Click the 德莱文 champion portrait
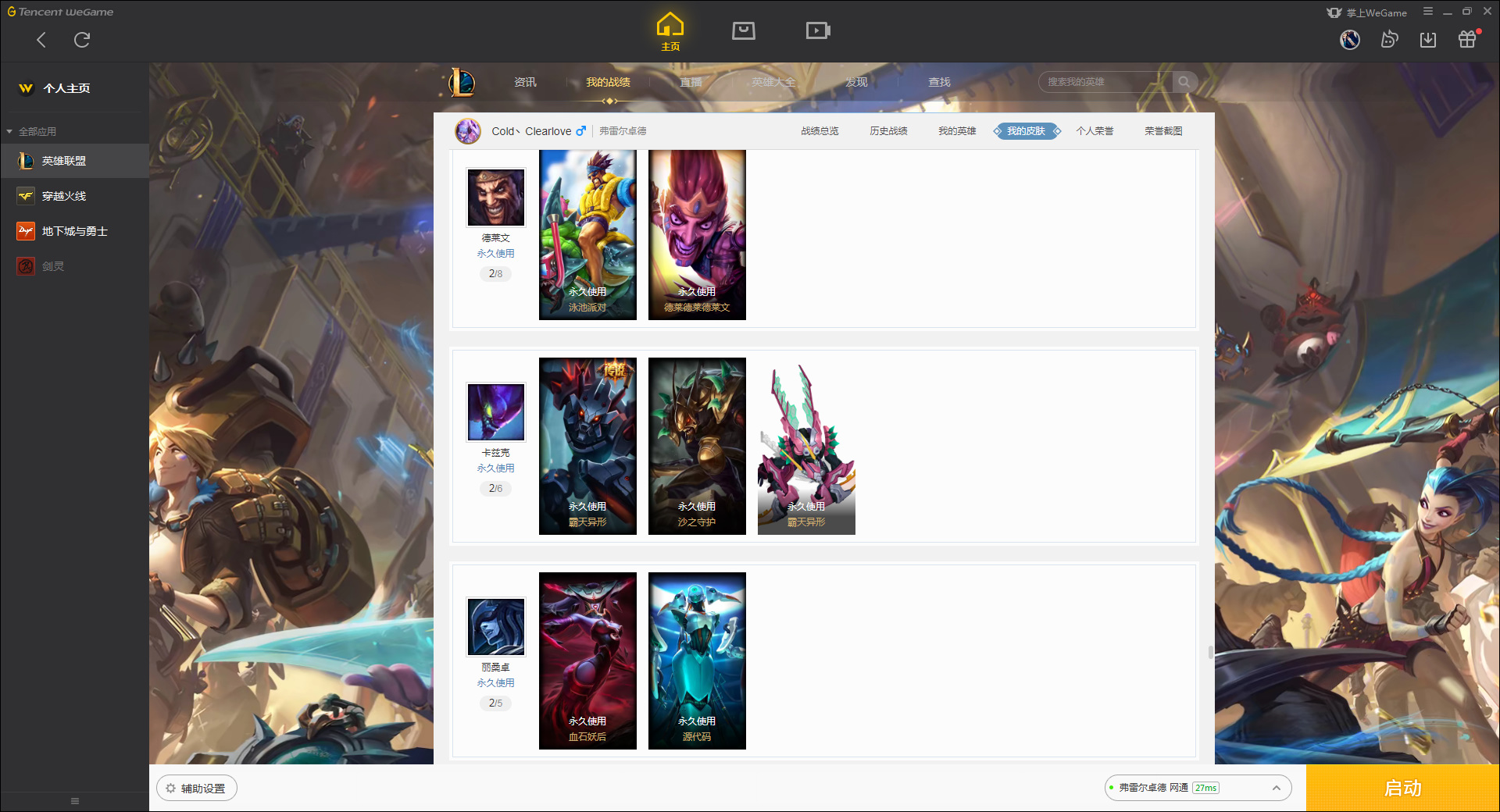 pos(496,198)
